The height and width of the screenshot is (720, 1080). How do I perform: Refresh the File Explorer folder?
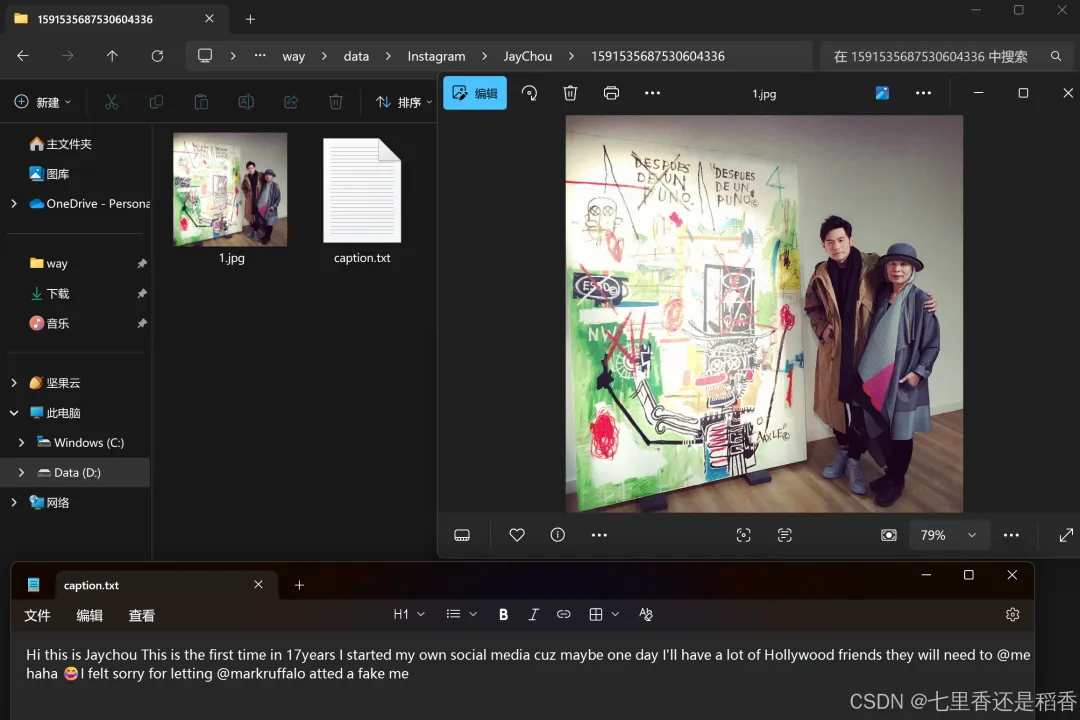click(157, 56)
